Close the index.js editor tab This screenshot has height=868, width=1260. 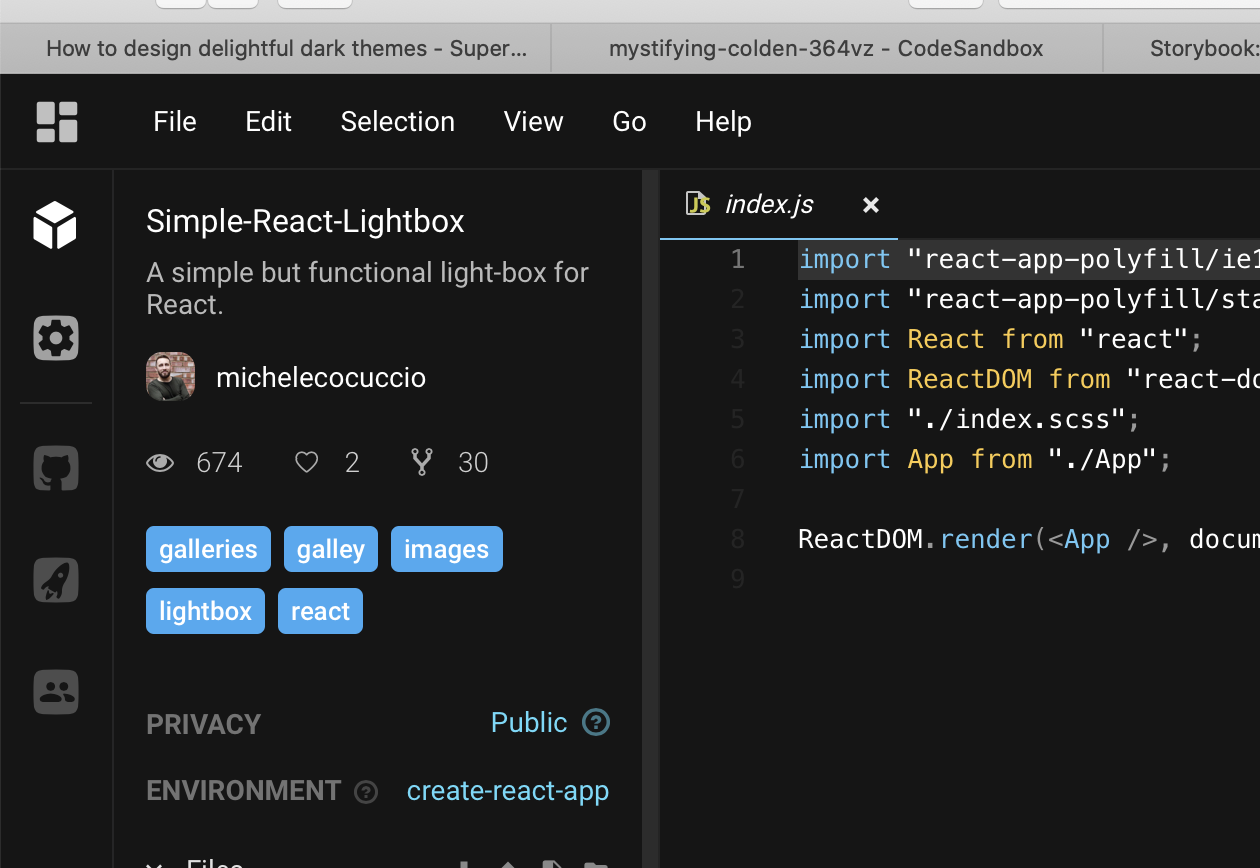(871, 205)
